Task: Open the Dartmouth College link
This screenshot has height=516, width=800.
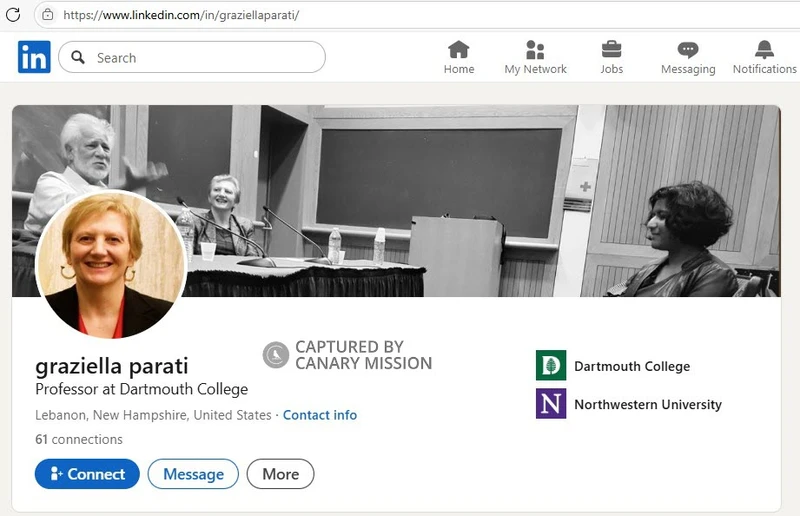Action: (632, 366)
